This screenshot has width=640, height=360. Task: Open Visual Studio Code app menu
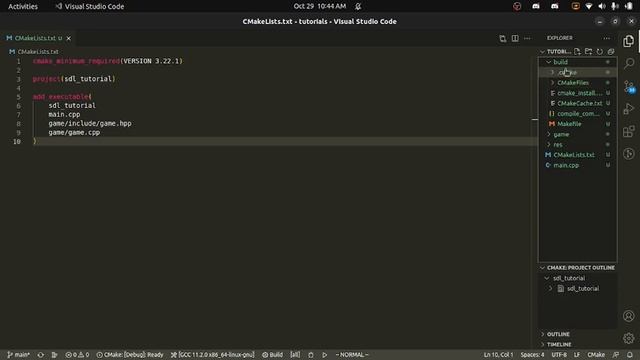click(89, 6)
